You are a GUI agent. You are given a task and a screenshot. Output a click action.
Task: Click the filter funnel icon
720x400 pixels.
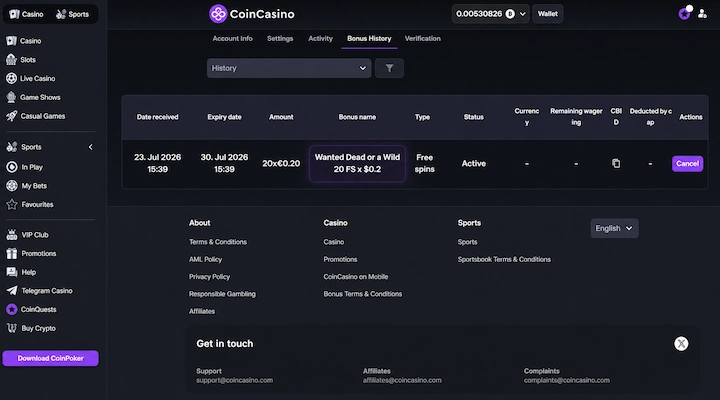point(389,68)
